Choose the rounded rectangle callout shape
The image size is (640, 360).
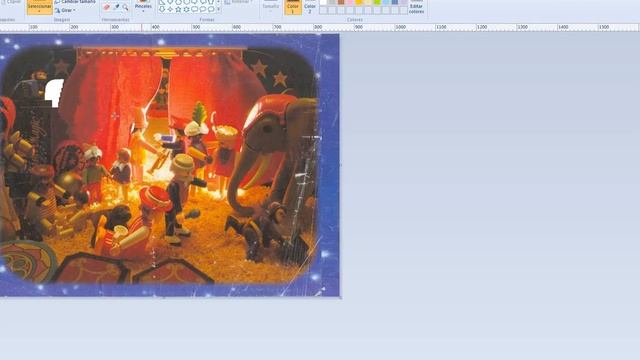[x=195, y=9]
